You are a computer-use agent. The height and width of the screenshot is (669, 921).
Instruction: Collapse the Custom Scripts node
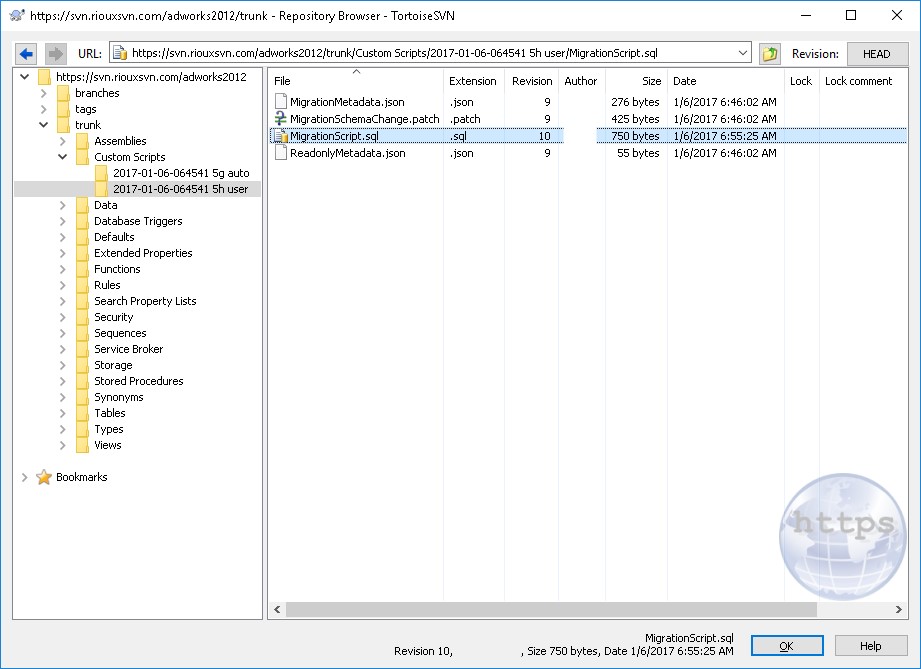pos(62,157)
